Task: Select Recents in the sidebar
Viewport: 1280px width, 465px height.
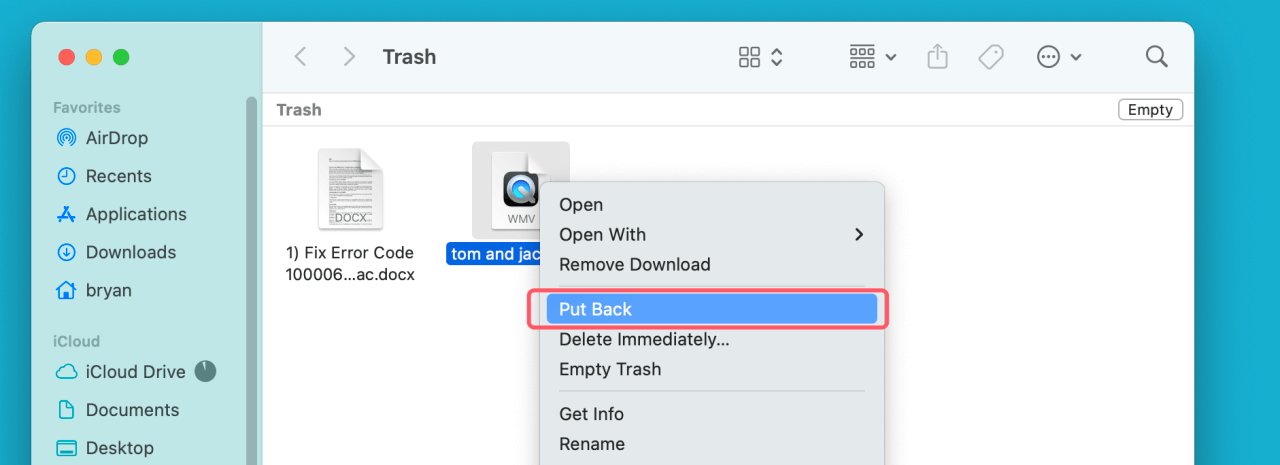Action: [118, 176]
